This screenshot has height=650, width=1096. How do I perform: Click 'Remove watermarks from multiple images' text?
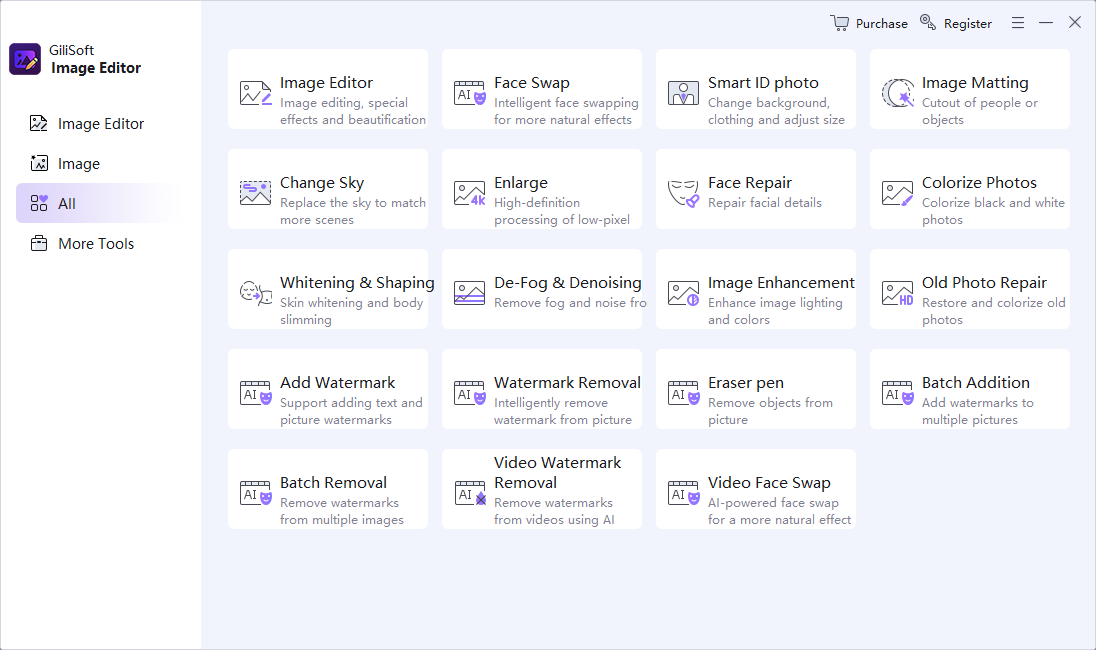pyautogui.click(x=342, y=511)
